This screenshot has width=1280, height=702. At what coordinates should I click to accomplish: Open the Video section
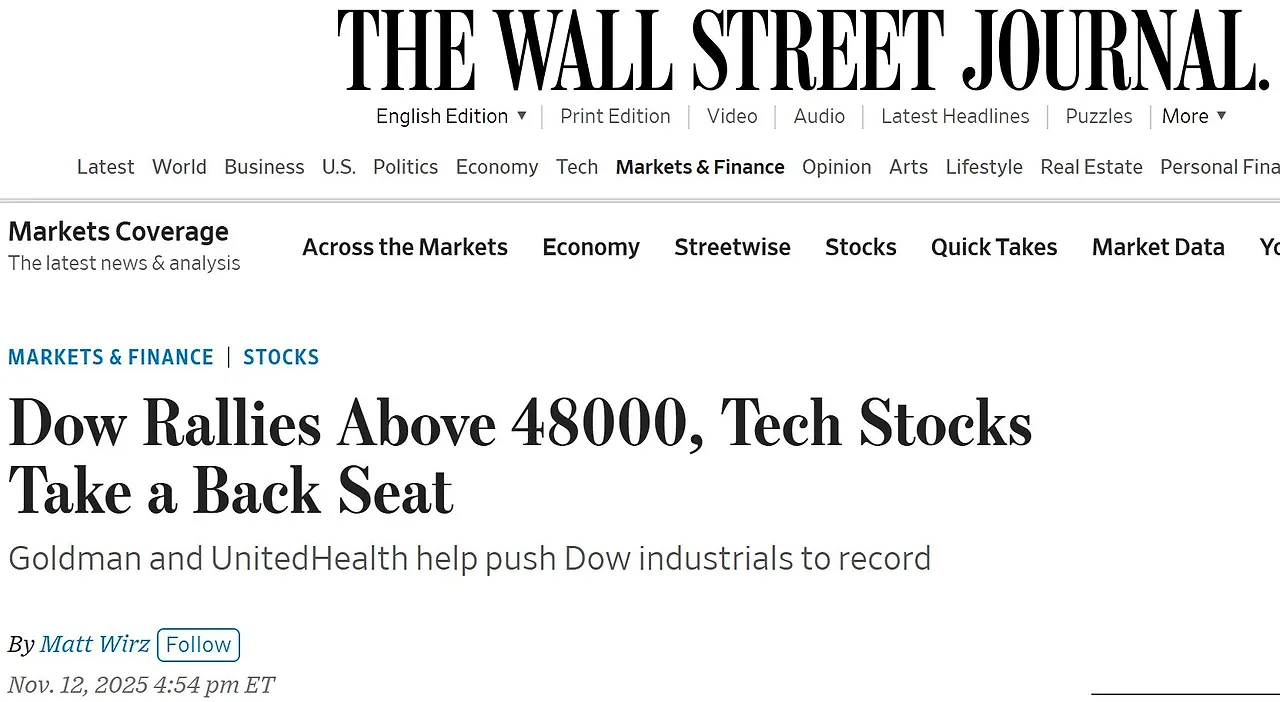[732, 116]
